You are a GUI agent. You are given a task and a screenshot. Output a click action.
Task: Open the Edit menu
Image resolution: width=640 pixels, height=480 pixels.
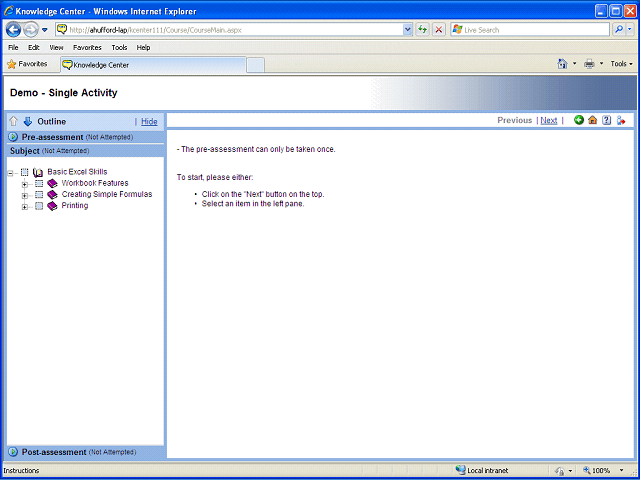[x=34, y=47]
